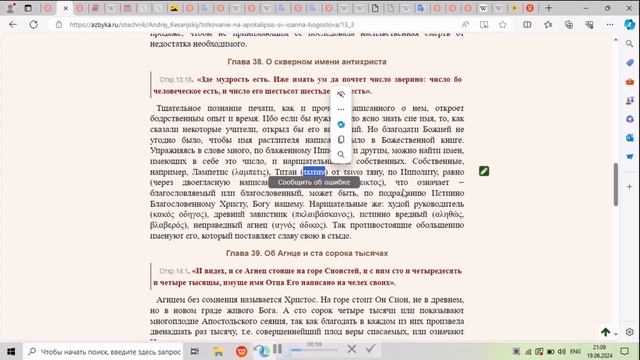
Task: Open Task View on taskbar
Action: pyautogui.click(x=195, y=351)
